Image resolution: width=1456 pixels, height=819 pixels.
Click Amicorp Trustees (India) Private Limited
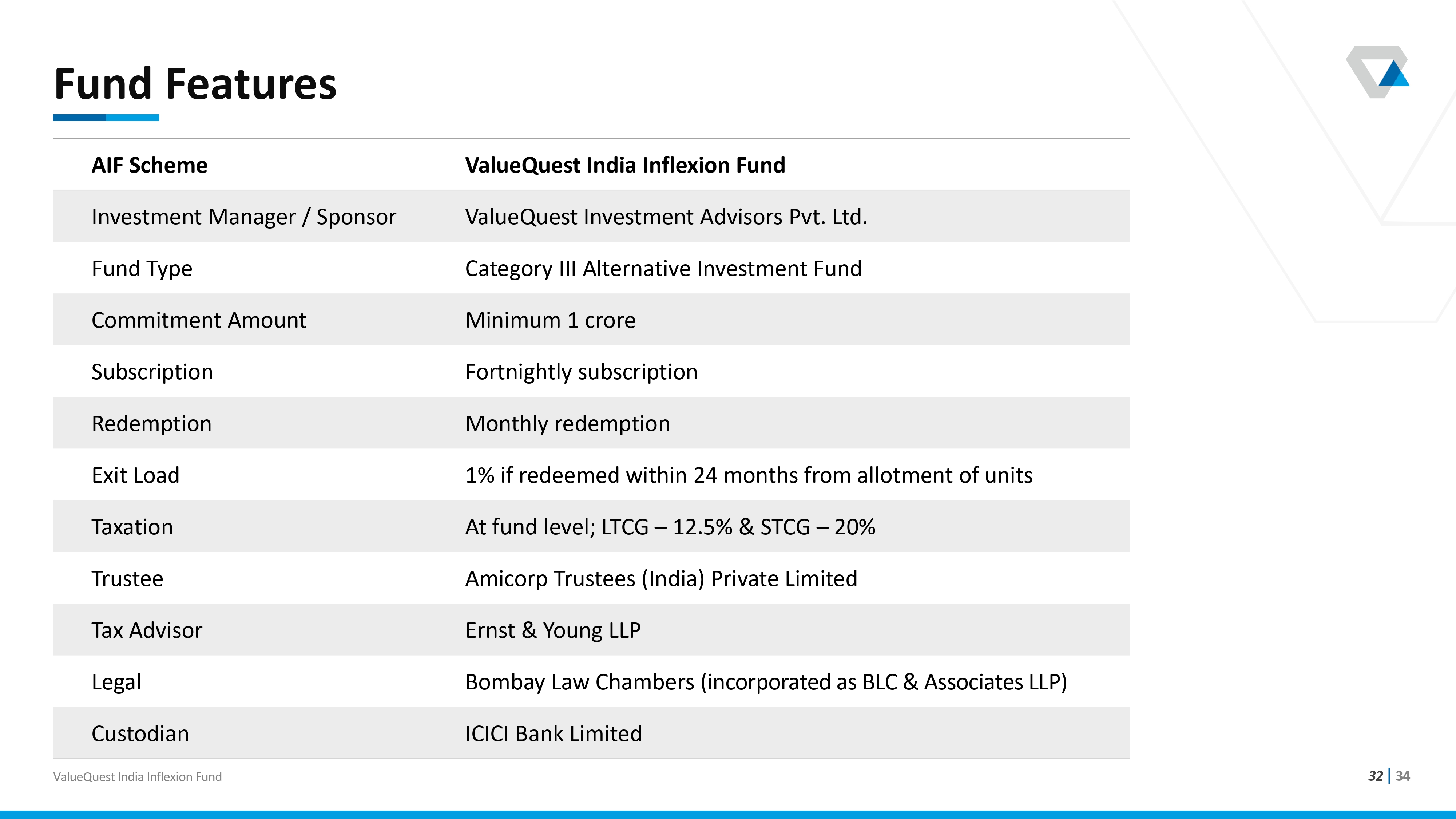[x=661, y=579]
